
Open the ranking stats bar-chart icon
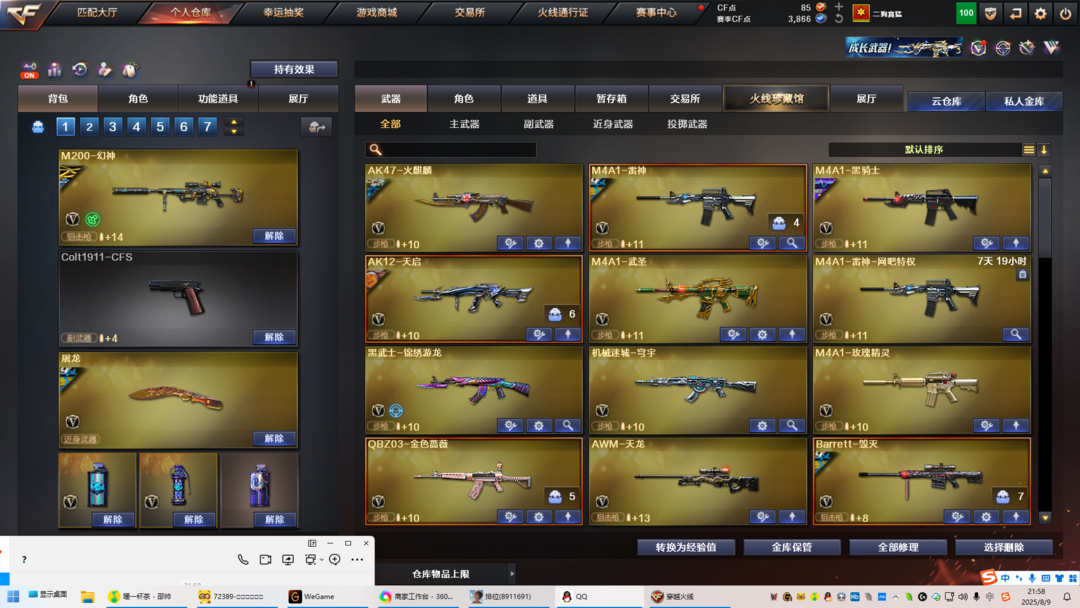click(54, 70)
